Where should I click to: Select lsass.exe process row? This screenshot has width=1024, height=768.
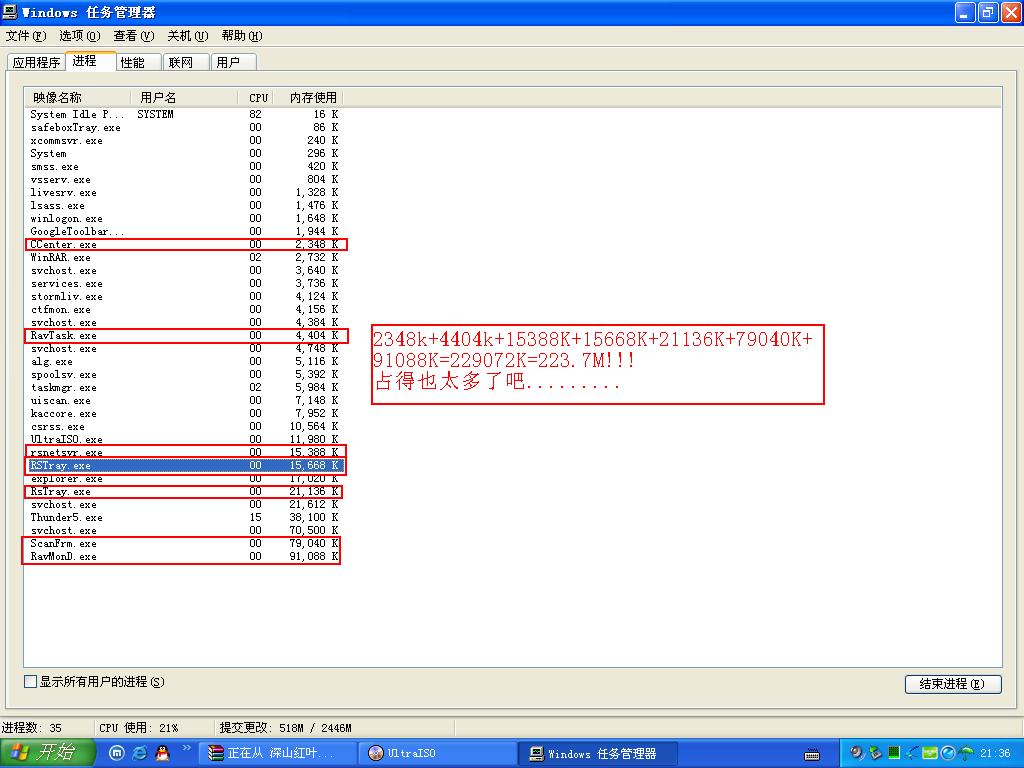(184, 206)
